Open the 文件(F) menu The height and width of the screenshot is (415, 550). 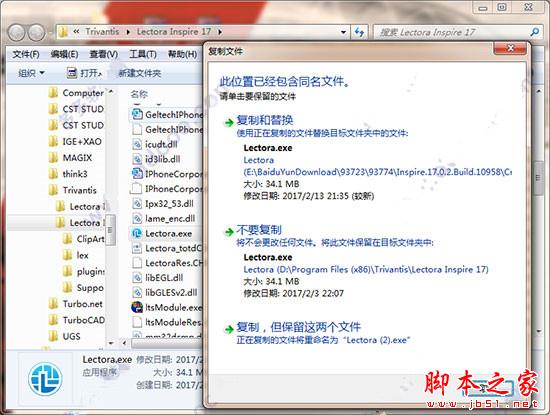coord(26,54)
